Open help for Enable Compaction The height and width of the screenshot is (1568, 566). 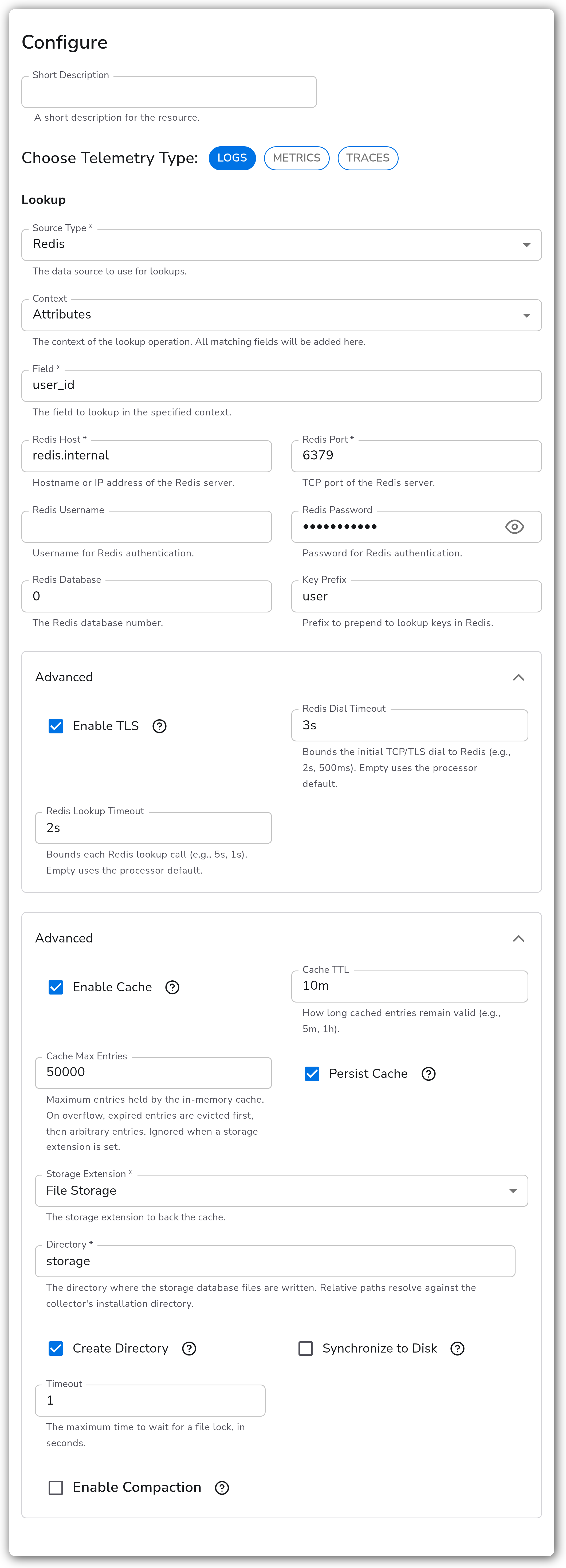tap(222, 1488)
